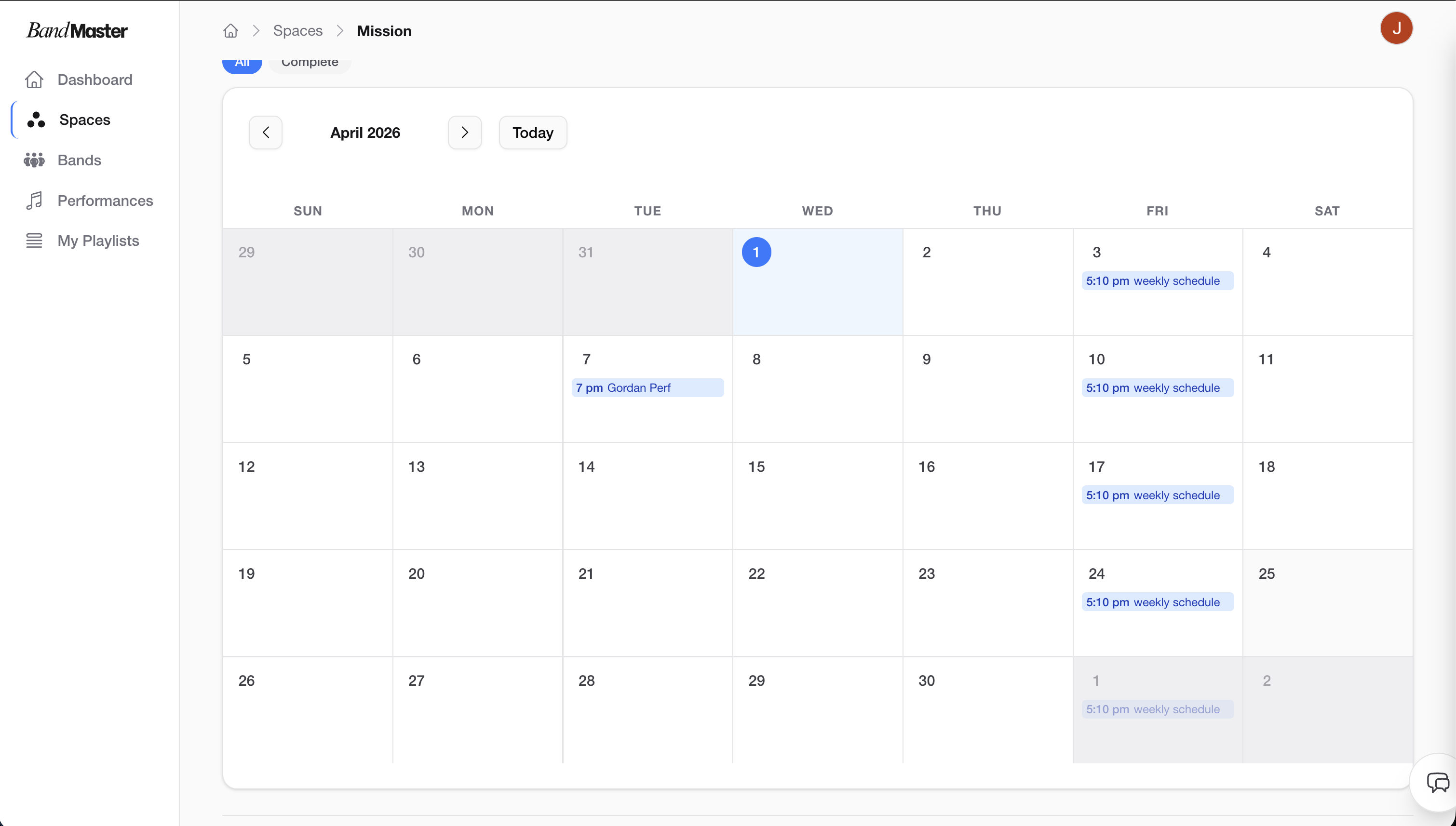The image size is (1456, 826).
Task: Click the BandMaster logo
Action: (x=77, y=31)
